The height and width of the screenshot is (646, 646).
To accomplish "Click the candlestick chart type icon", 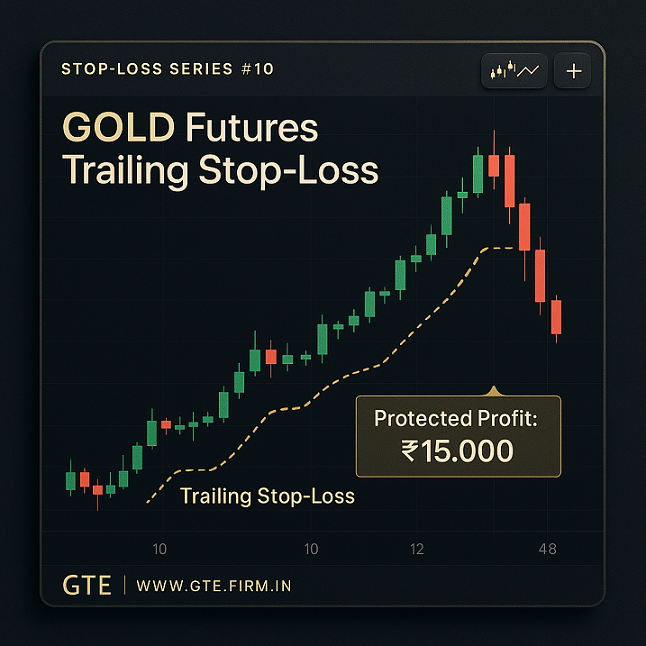I will click(x=512, y=71).
